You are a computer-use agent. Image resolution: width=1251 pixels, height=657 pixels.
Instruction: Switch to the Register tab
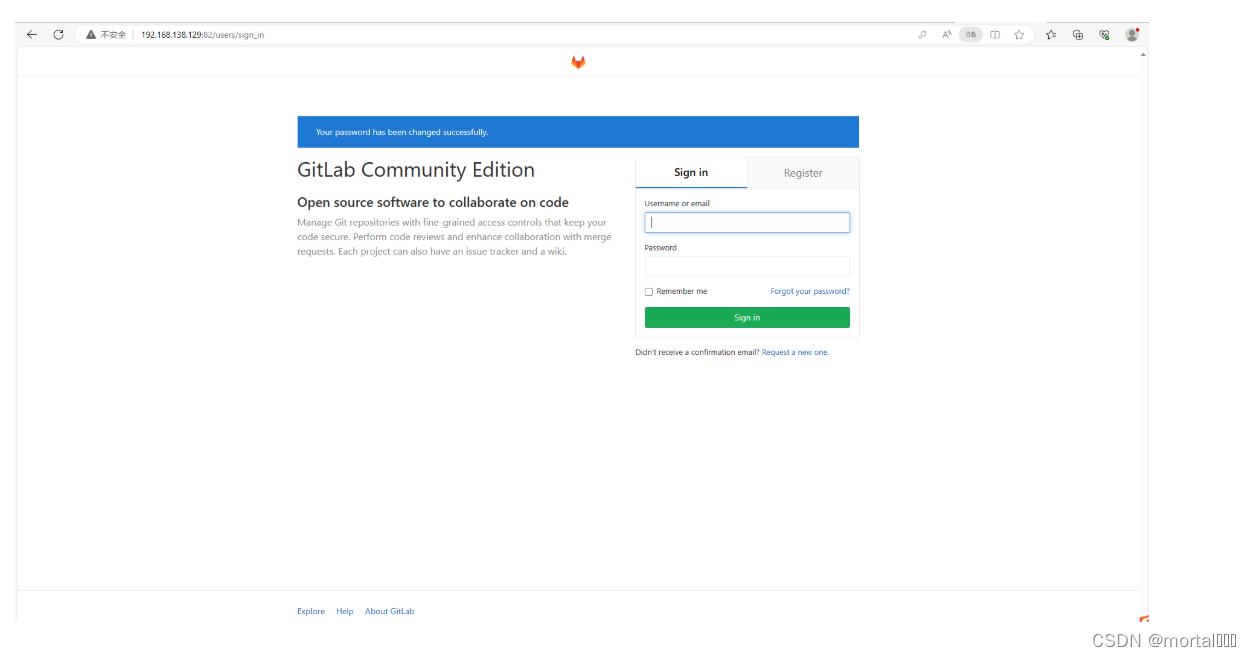pos(803,173)
